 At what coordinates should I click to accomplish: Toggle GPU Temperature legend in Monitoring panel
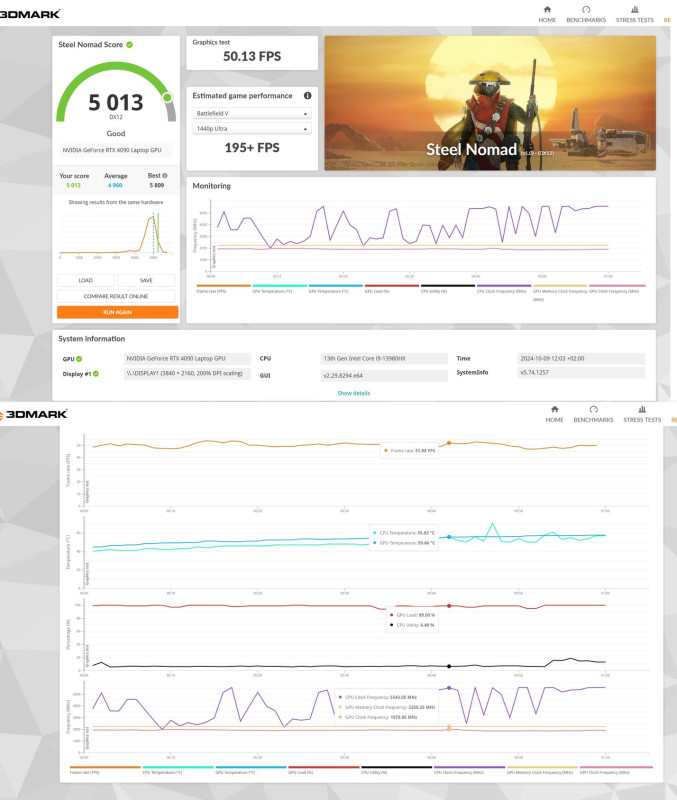(335, 288)
